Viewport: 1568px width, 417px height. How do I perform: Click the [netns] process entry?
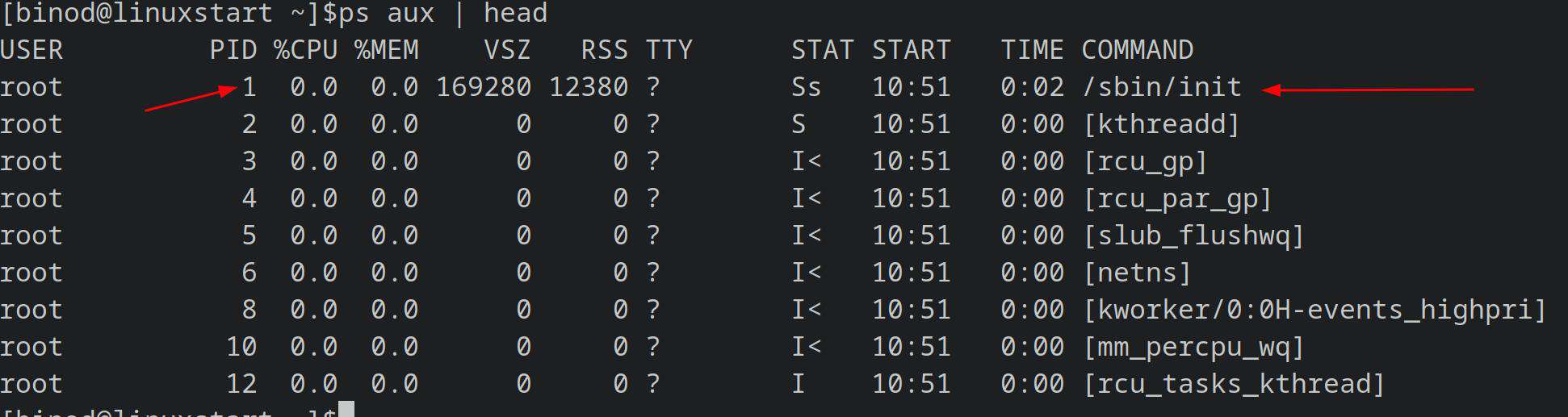pos(1137,273)
